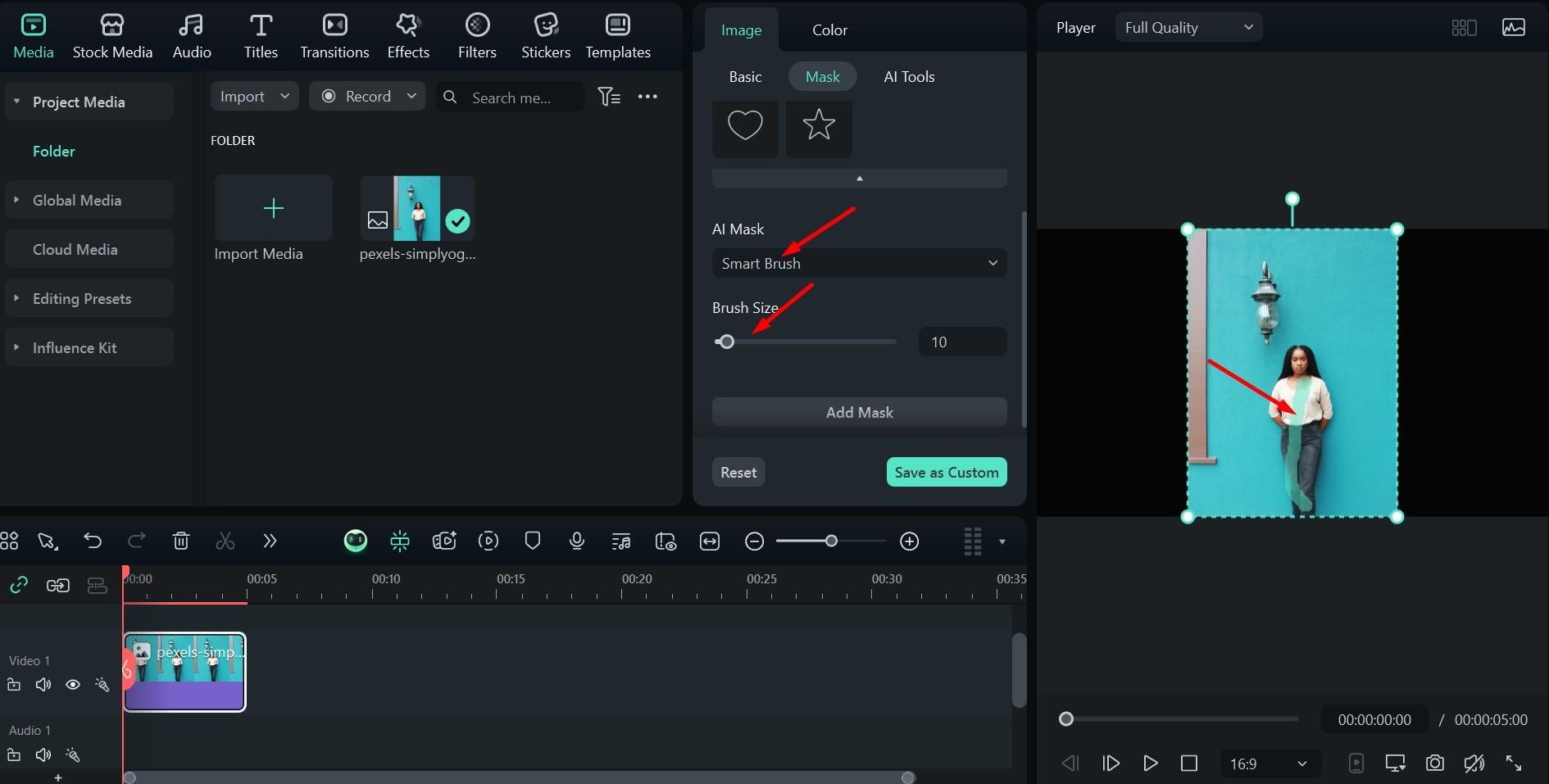Open the Record dropdown
Viewport: 1549px width, 784px height.
[x=367, y=96]
